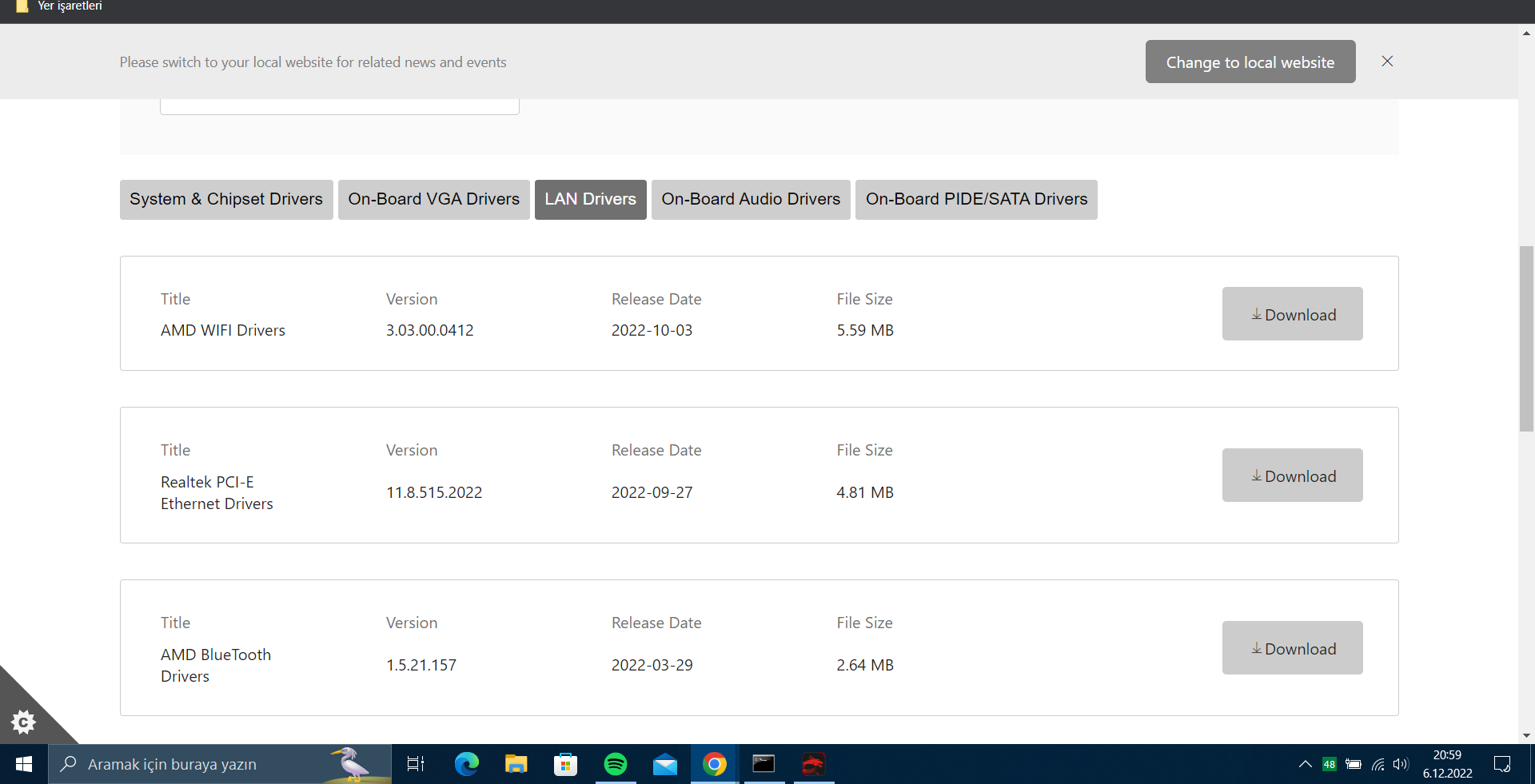This screenshot has height=784, width=1535.
Task: Launch Microsoft Edge from the taskbar
Action: [467, 764]
